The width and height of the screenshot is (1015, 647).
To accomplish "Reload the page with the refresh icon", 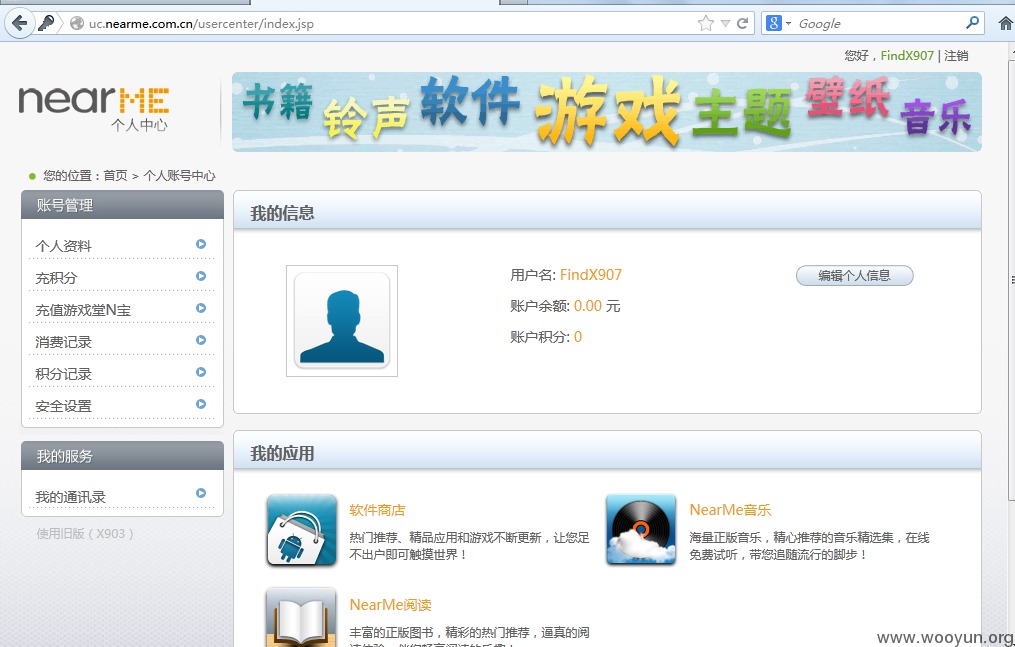I will pyautogui.click(x=742, y=24).
